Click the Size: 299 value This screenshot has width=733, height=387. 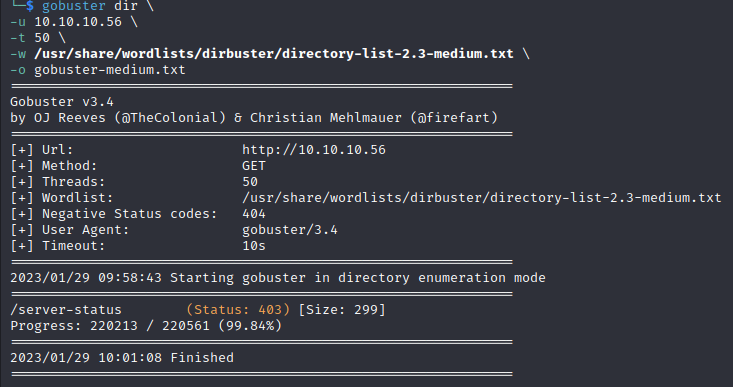tap(342, 310)
